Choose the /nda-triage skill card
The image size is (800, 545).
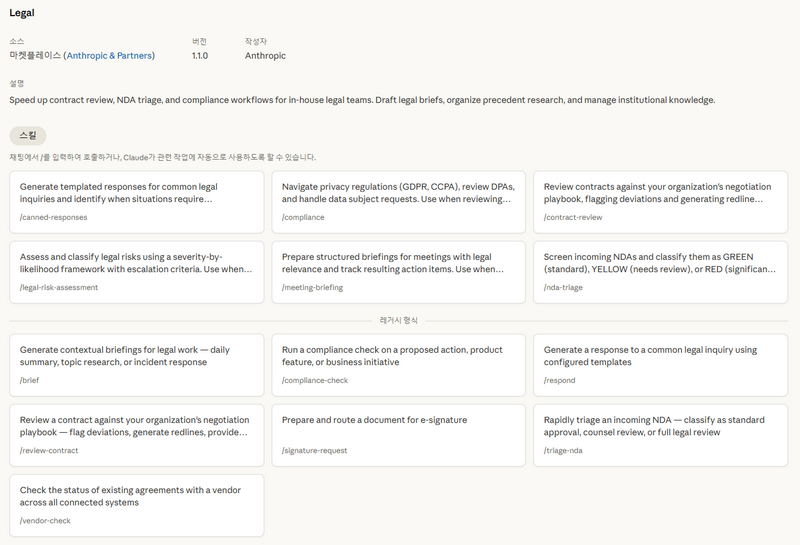[661, 272]
